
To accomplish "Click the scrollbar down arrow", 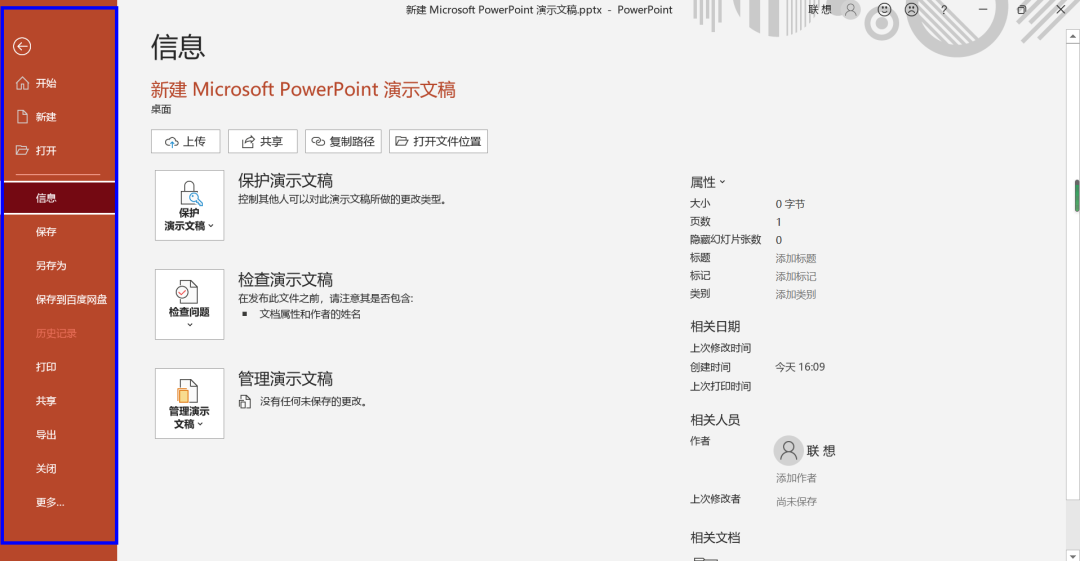I will (1073, 555).
